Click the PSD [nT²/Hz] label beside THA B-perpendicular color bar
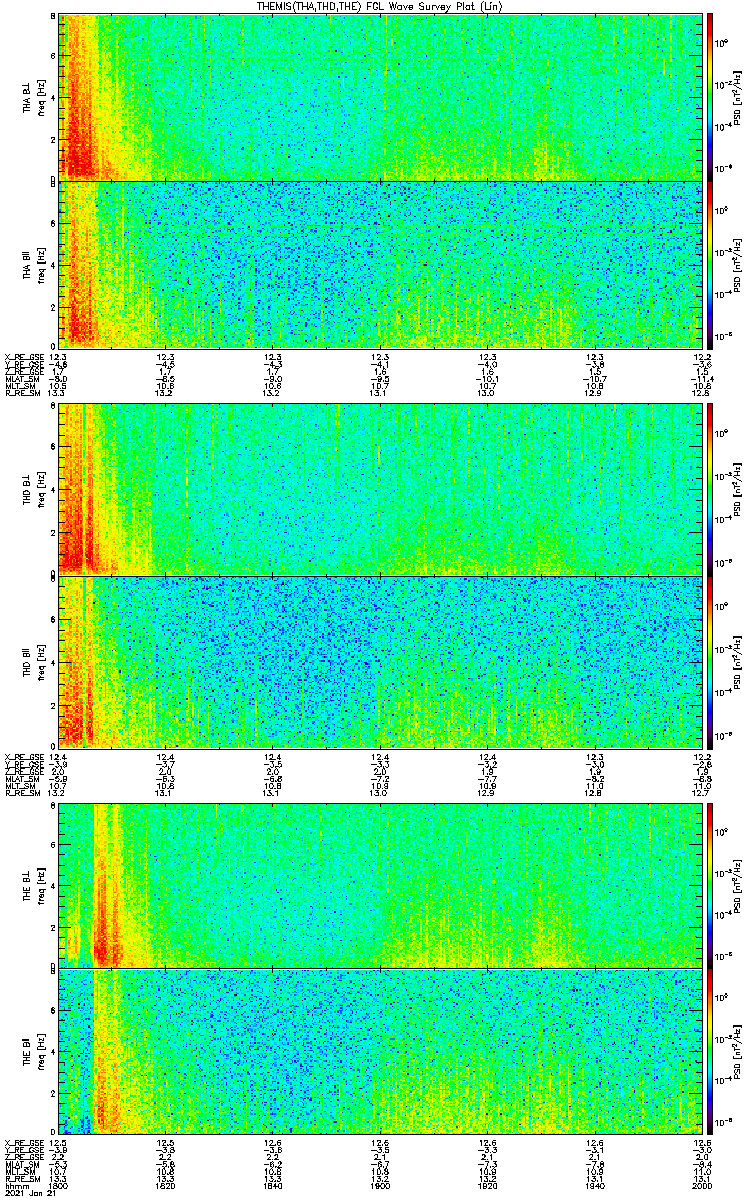Viewport: 750px width, 1200px height. tap(738, 97)
